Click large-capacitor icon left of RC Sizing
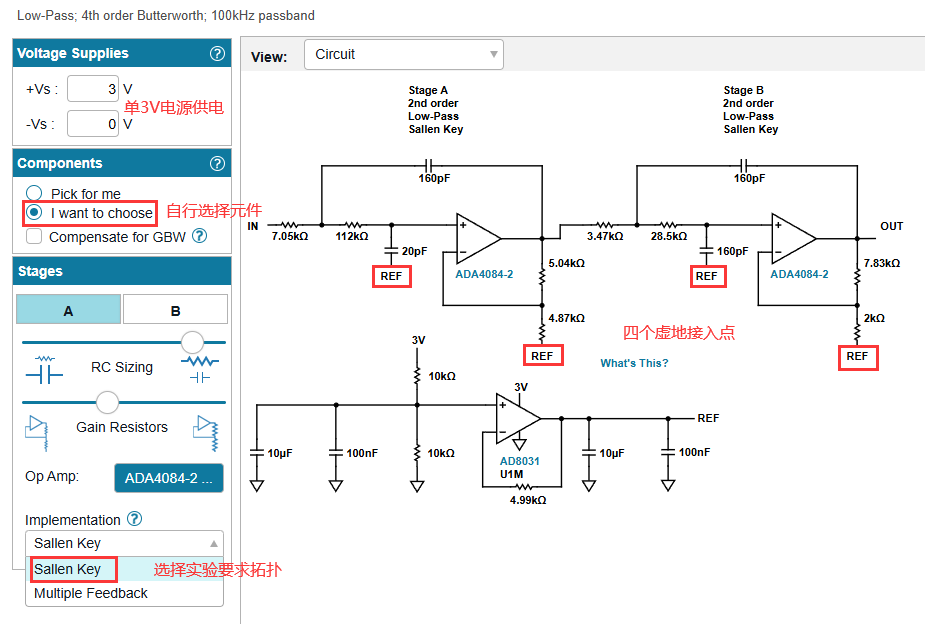 pyautogui.click(x=42, y=368)
